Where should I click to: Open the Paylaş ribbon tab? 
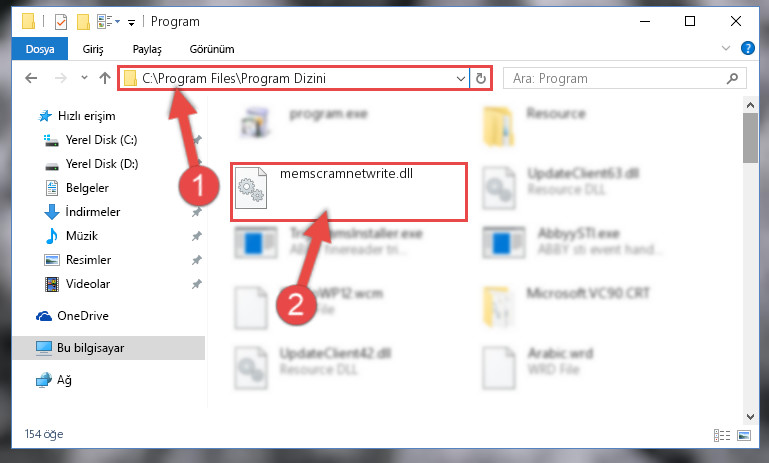(x=147, y=49)
